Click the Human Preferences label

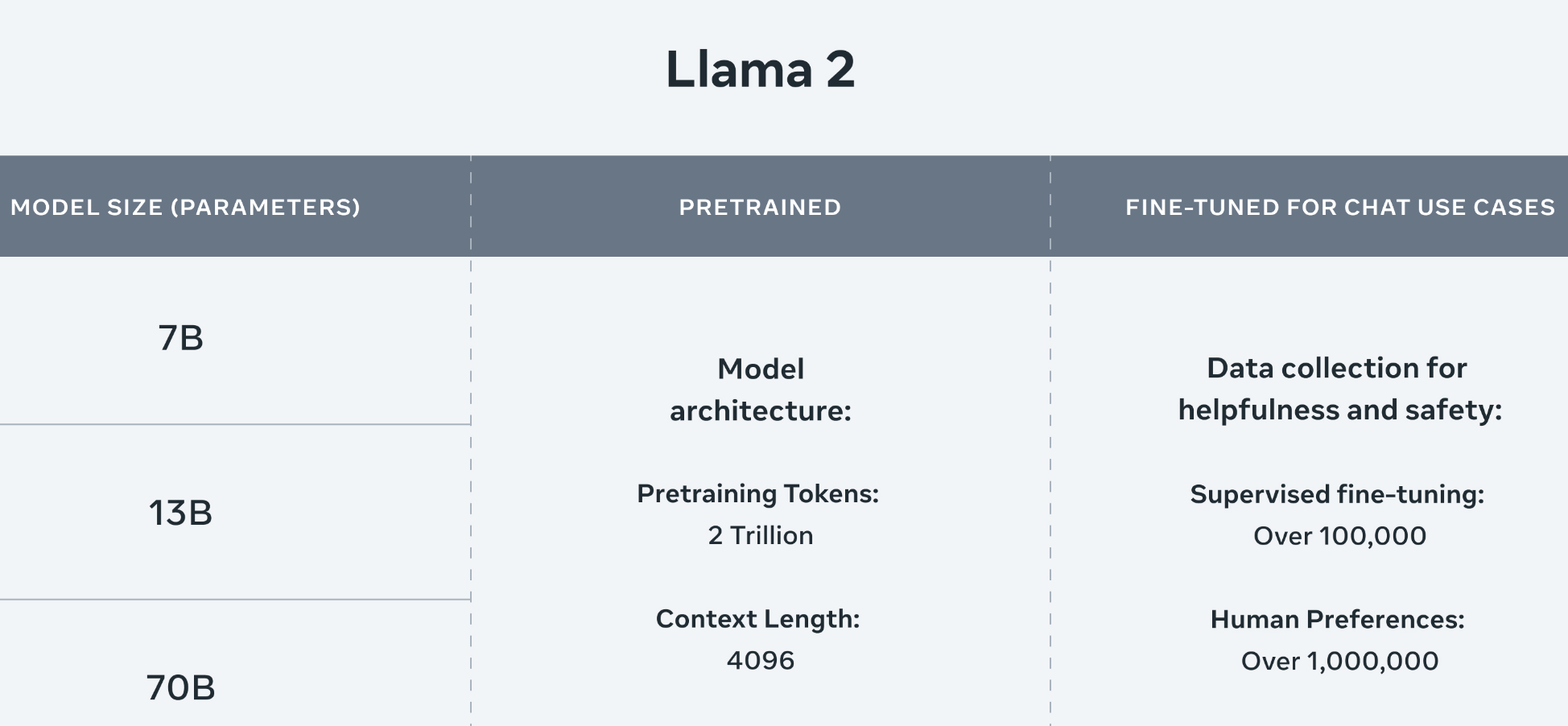[x=1337, y=620]
